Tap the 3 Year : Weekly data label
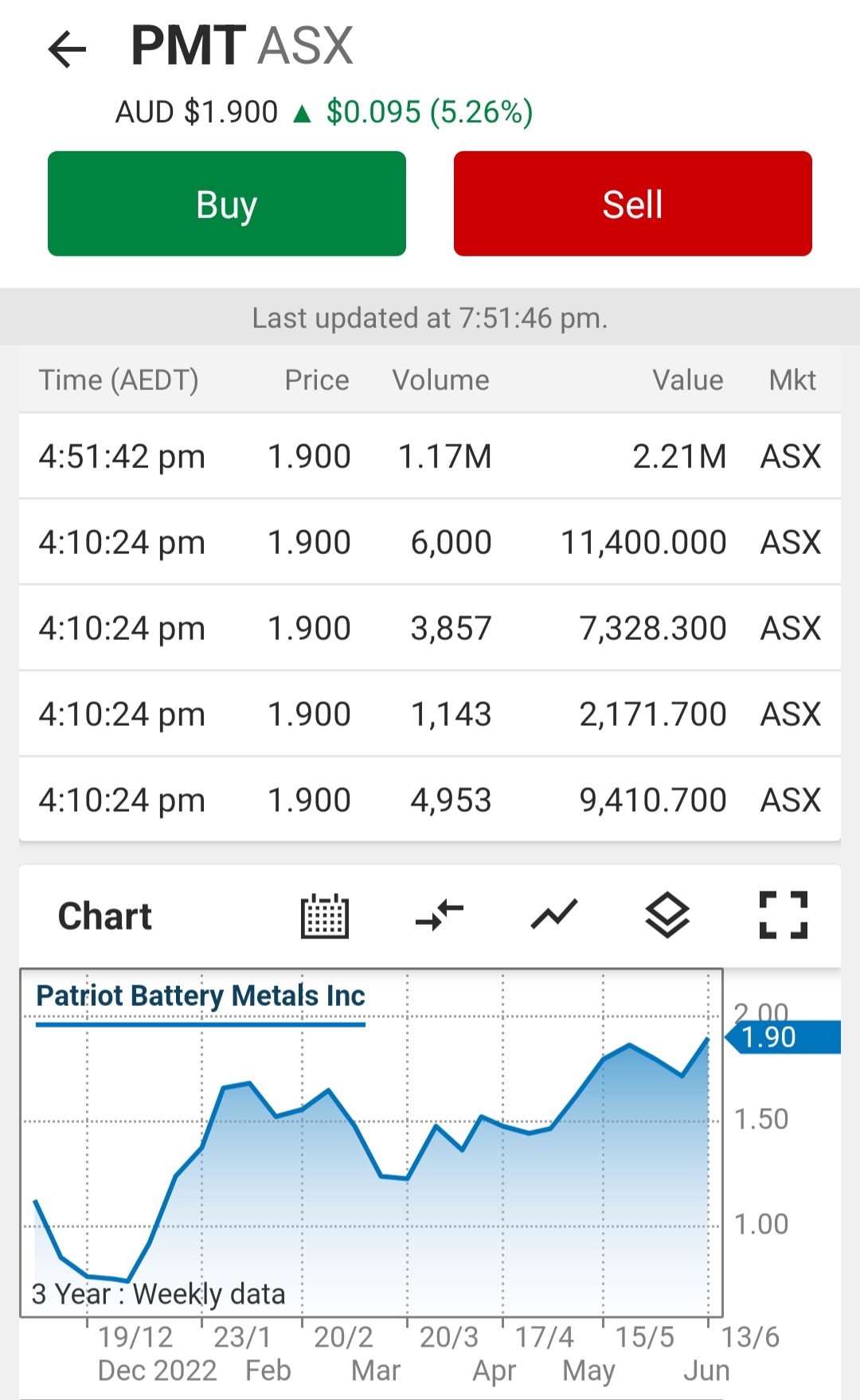 (158, 1294)
